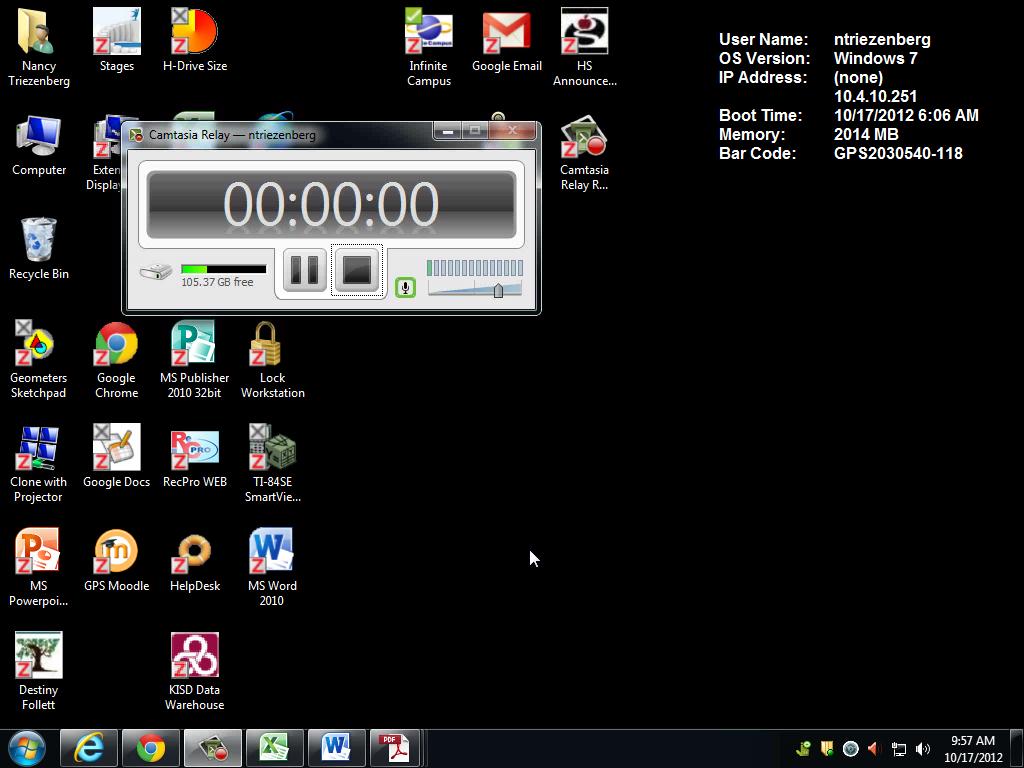Screen dimensions: 1024x768
Task: Select the Infinite Campus desktop shortcut
Action: coord(428,47)
